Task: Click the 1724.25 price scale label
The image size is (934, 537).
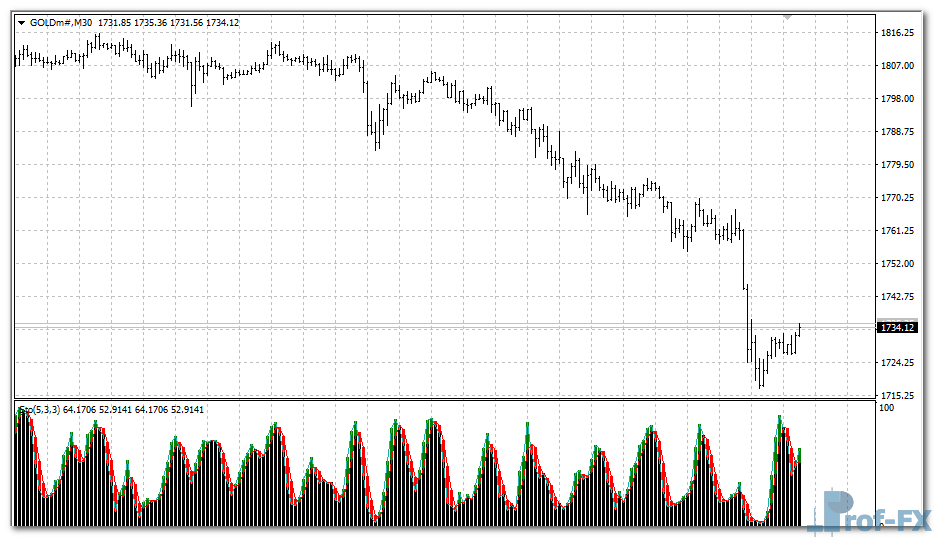Action: coord(897,363)
